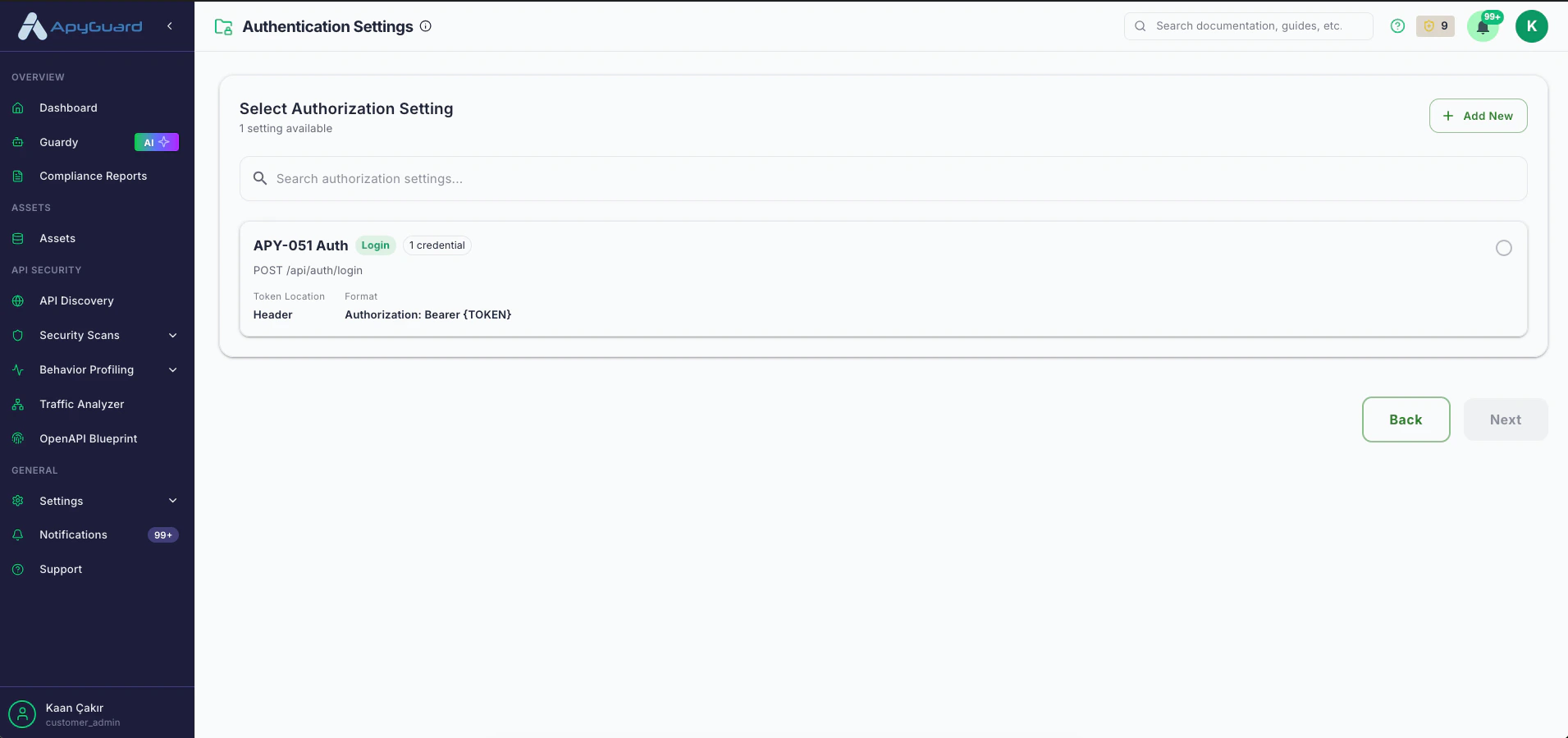Click the ApyGuard logo

80,26
